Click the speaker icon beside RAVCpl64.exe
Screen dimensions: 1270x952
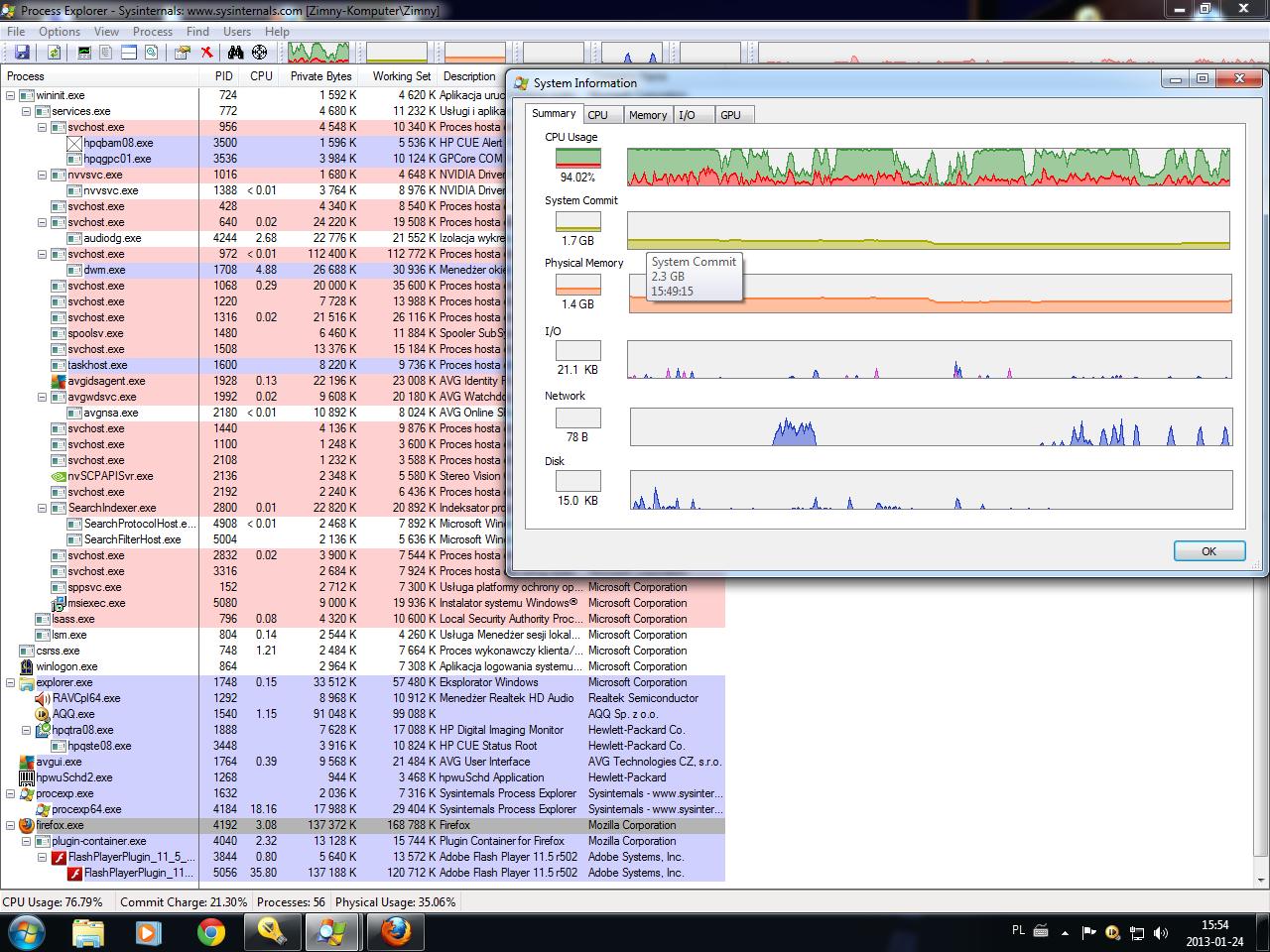pyautogui.click(x=43, y=698)
